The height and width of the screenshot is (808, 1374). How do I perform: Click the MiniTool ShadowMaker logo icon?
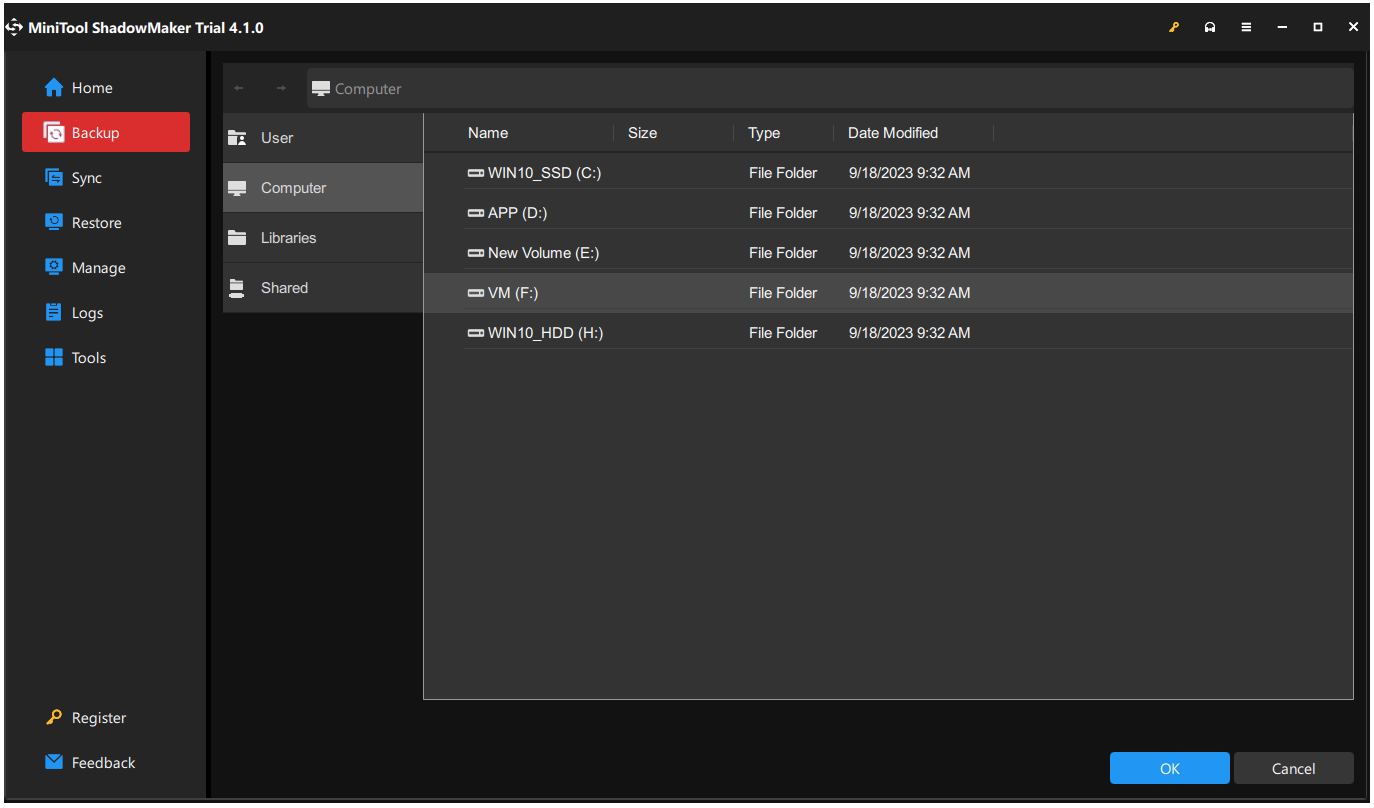tap(14, 28)
